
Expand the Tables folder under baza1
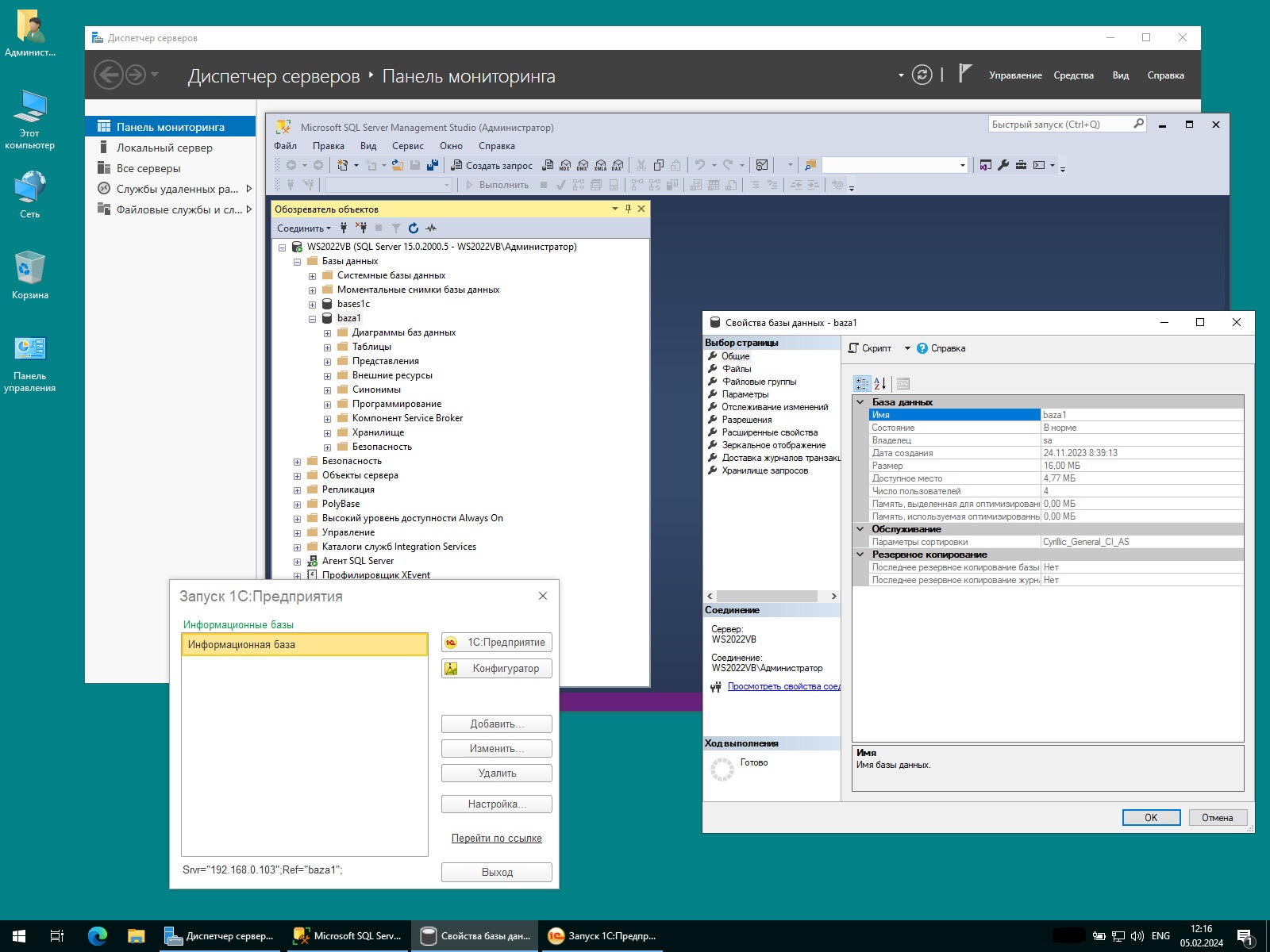click(x=327, y=347)
